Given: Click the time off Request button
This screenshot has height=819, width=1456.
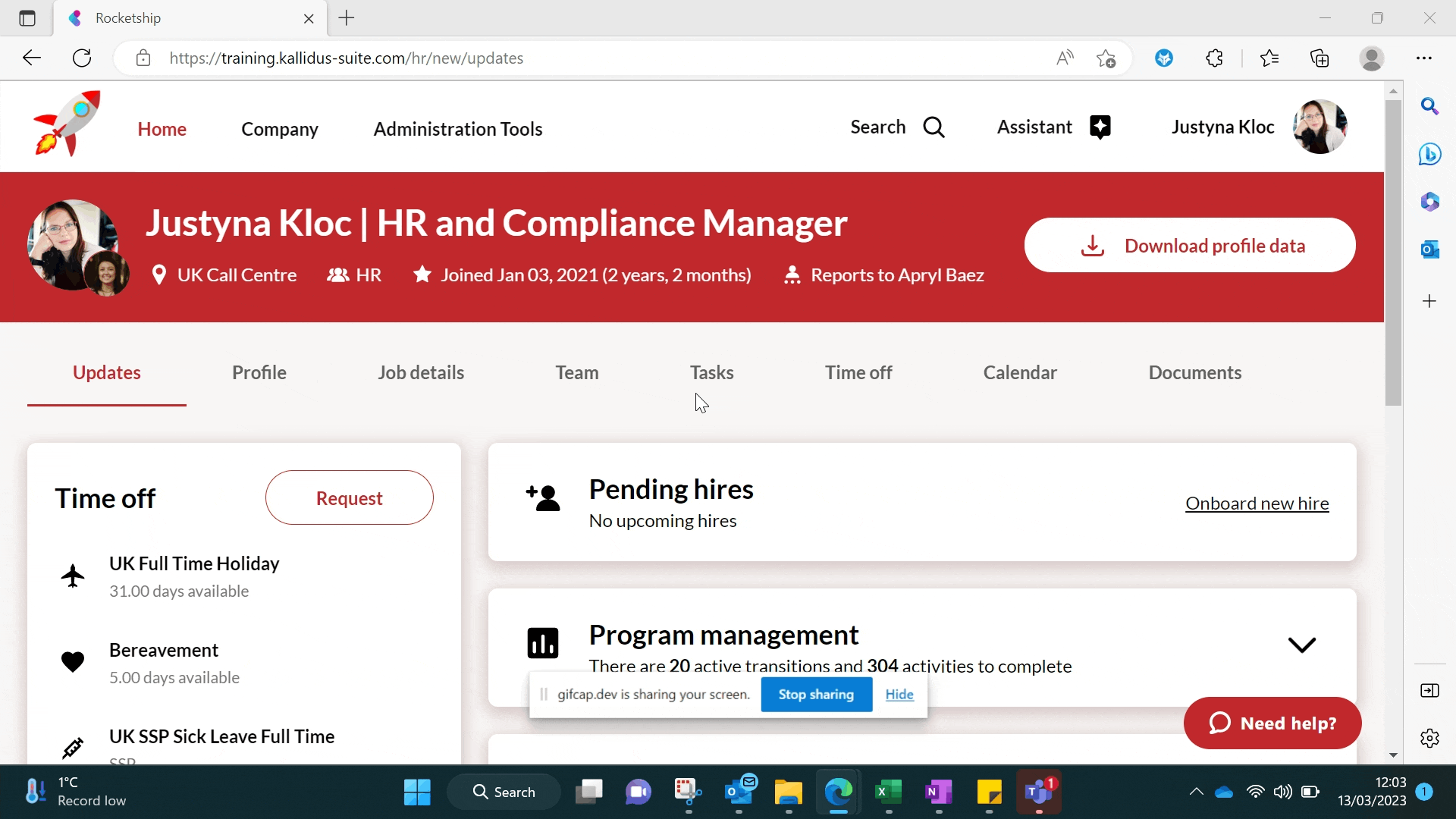Looking at the screenshot, I should point(350,498).
